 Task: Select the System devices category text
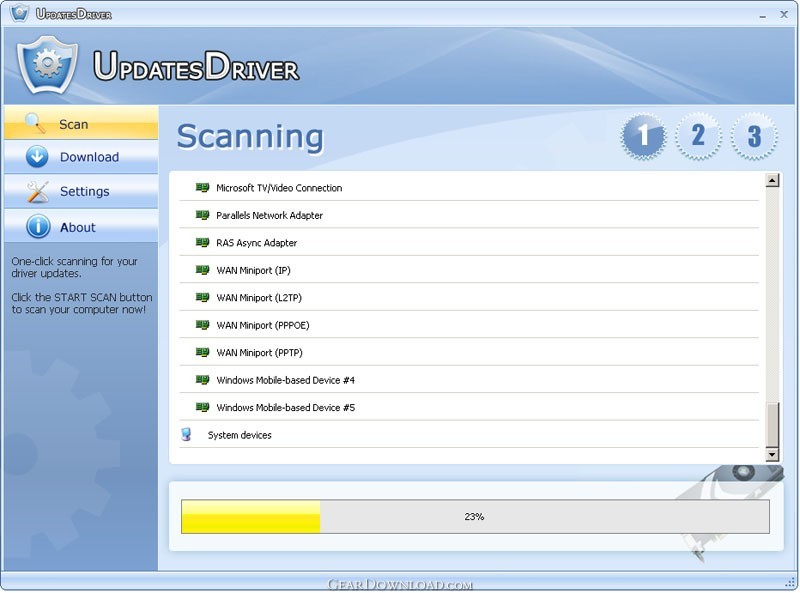(240, 435)
